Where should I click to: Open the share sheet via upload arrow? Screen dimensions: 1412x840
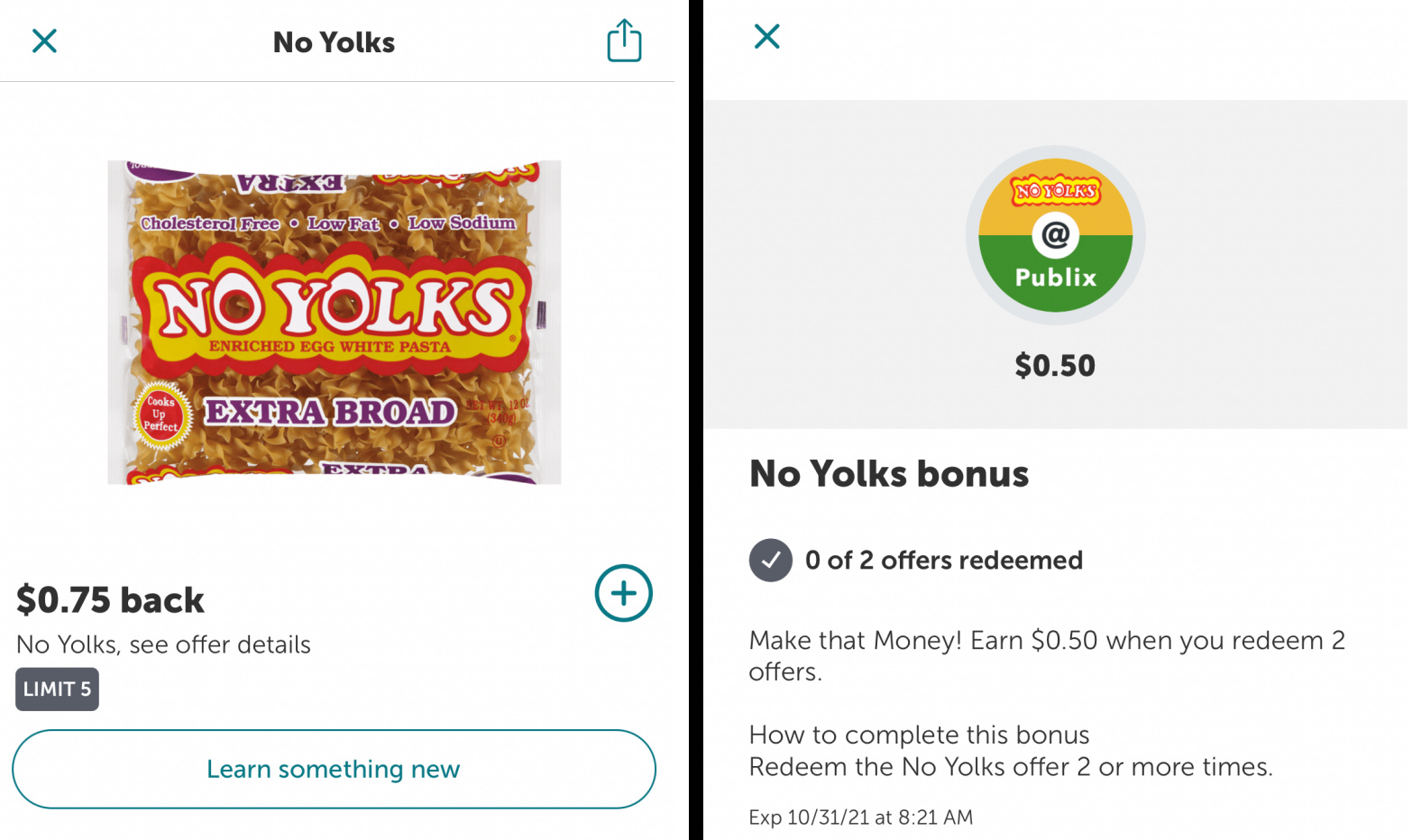[624, 41]
